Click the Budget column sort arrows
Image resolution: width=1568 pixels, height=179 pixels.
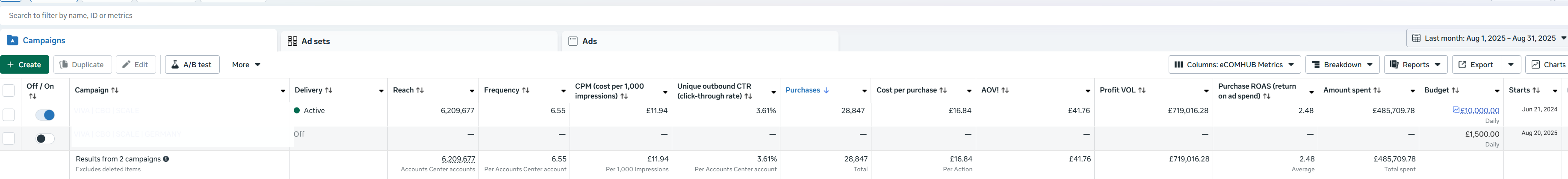click(1456, 90)
